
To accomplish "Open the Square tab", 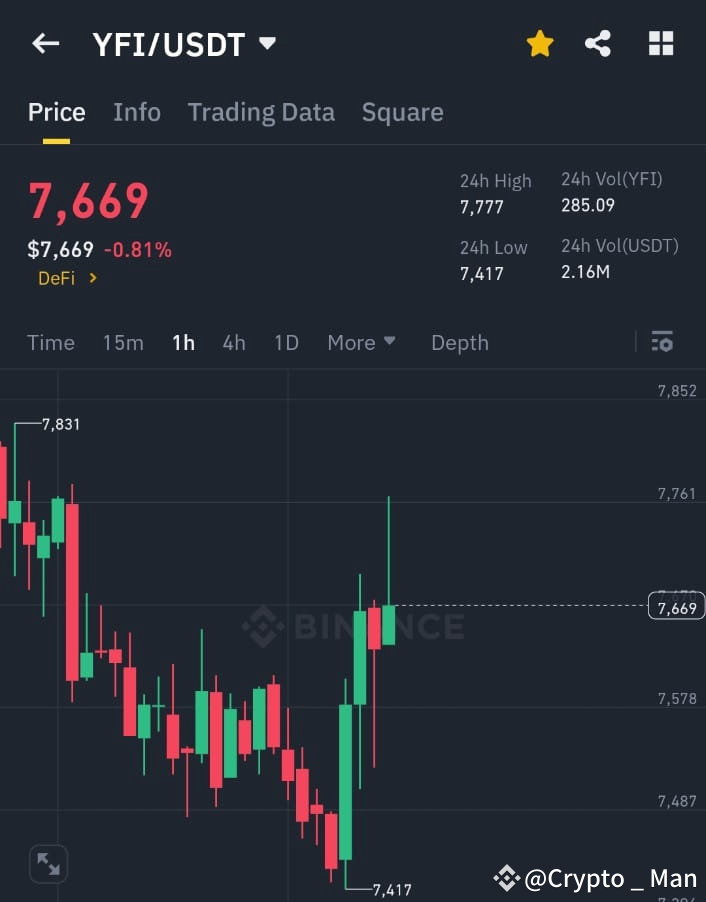I will (402, 112).
